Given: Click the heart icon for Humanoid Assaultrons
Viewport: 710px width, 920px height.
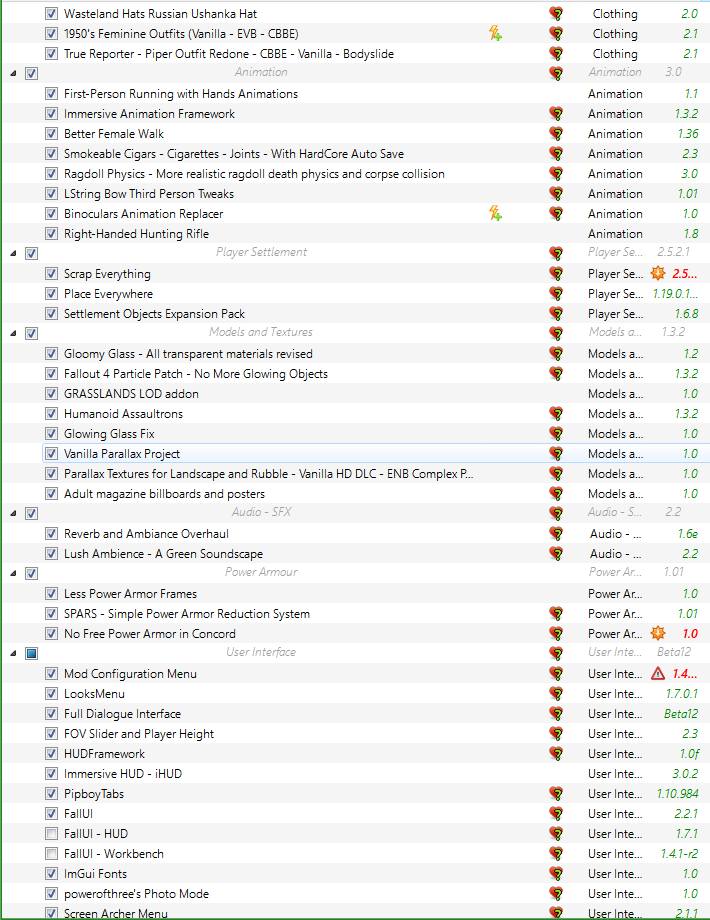Looking at the screenshot, I should (x=556, y=414).
